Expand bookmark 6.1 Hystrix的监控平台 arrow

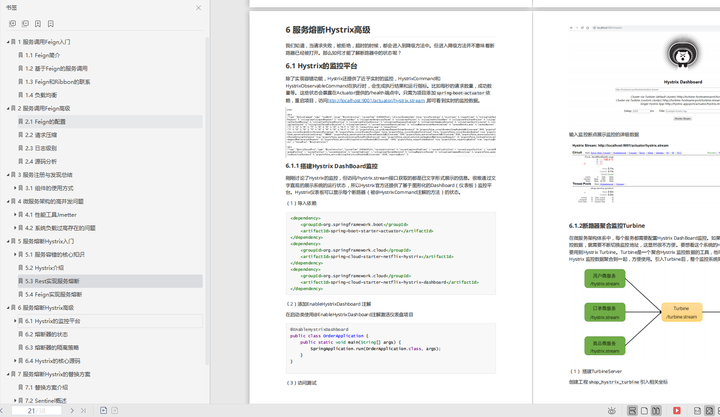[x=15, y=321]
